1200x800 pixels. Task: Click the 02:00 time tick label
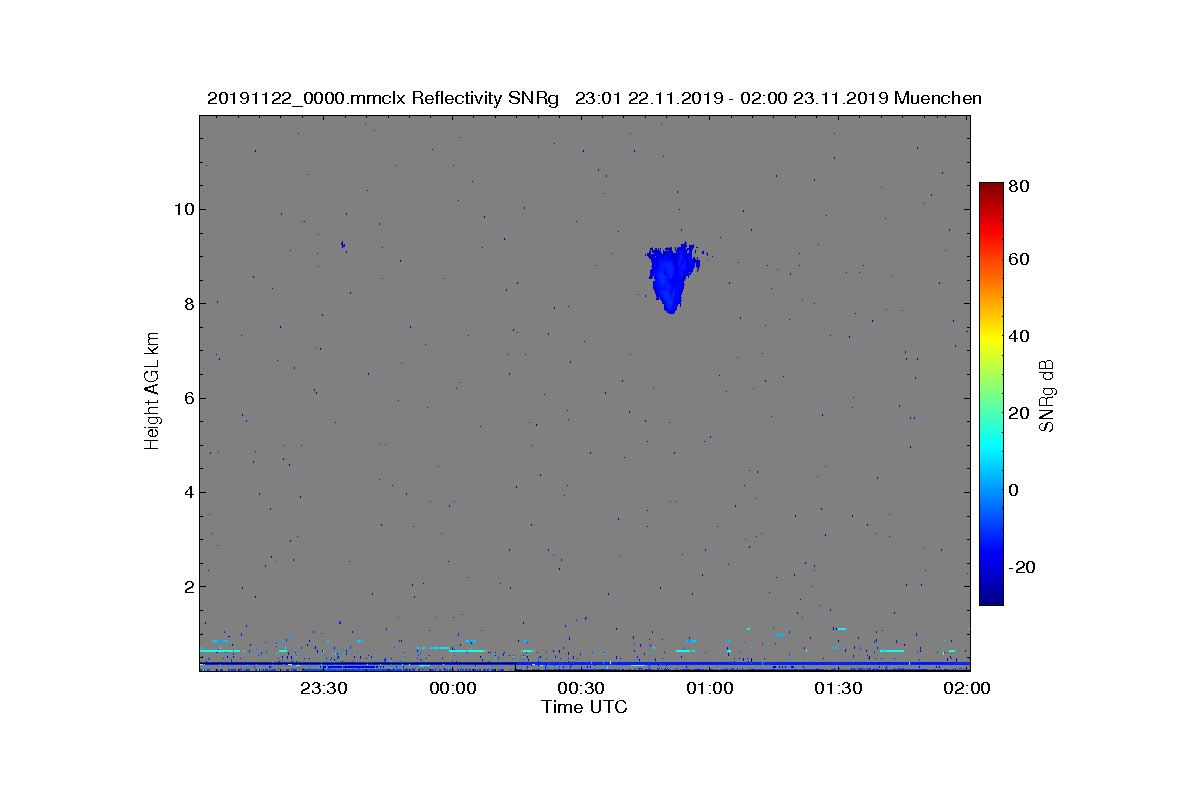[967, 688]
